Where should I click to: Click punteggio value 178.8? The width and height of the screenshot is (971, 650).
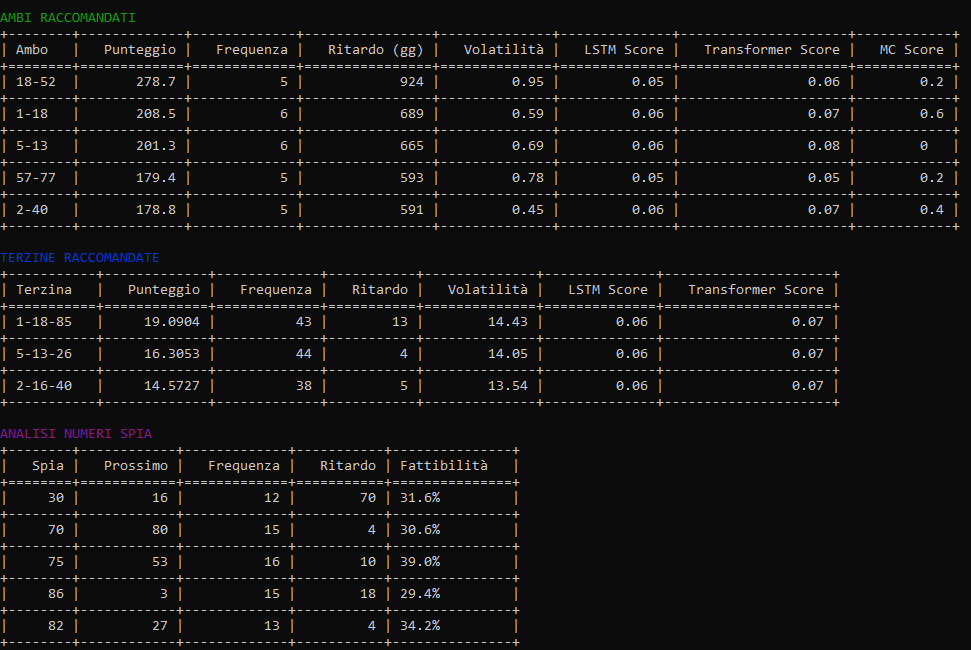tap(156, 210)
